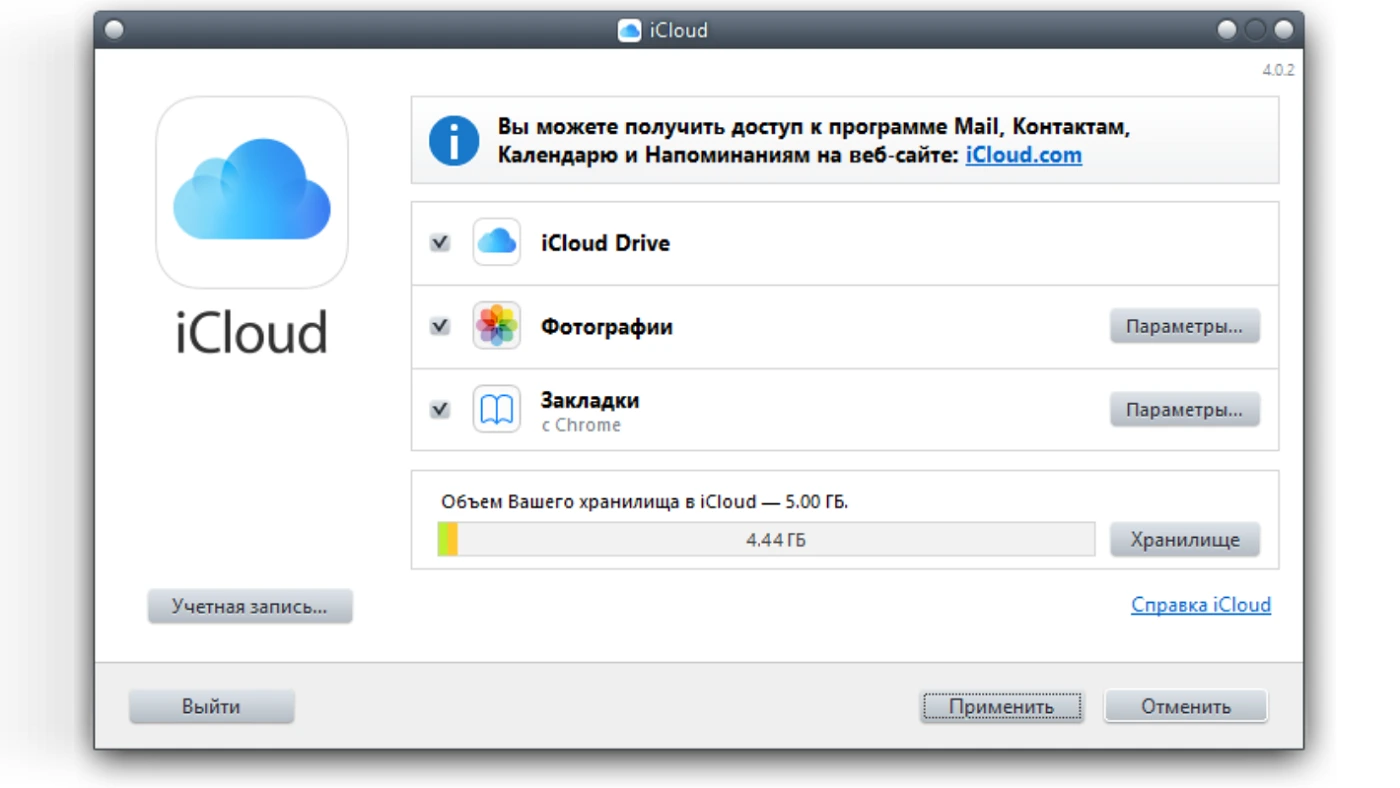This screenshot has width=1400, height=788.
Task: Click the Закладки open book icon
Action: 497,409
